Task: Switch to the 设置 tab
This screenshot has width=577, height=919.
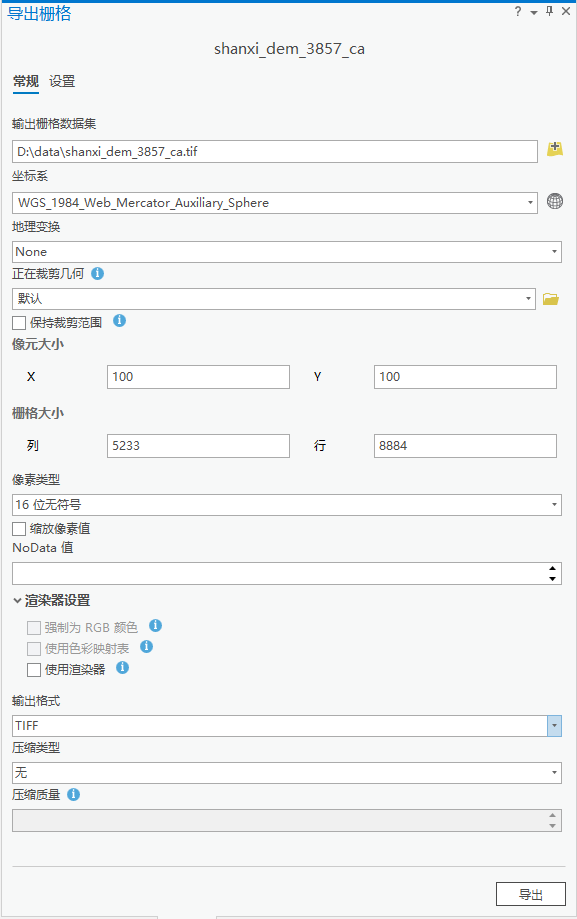Action: (64, 81)
